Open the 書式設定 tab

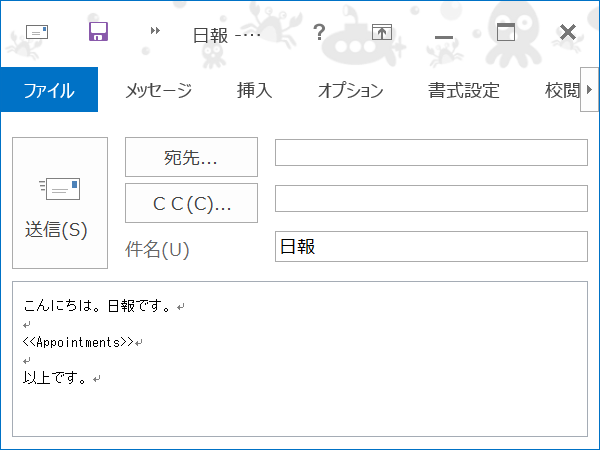[463, 90]
